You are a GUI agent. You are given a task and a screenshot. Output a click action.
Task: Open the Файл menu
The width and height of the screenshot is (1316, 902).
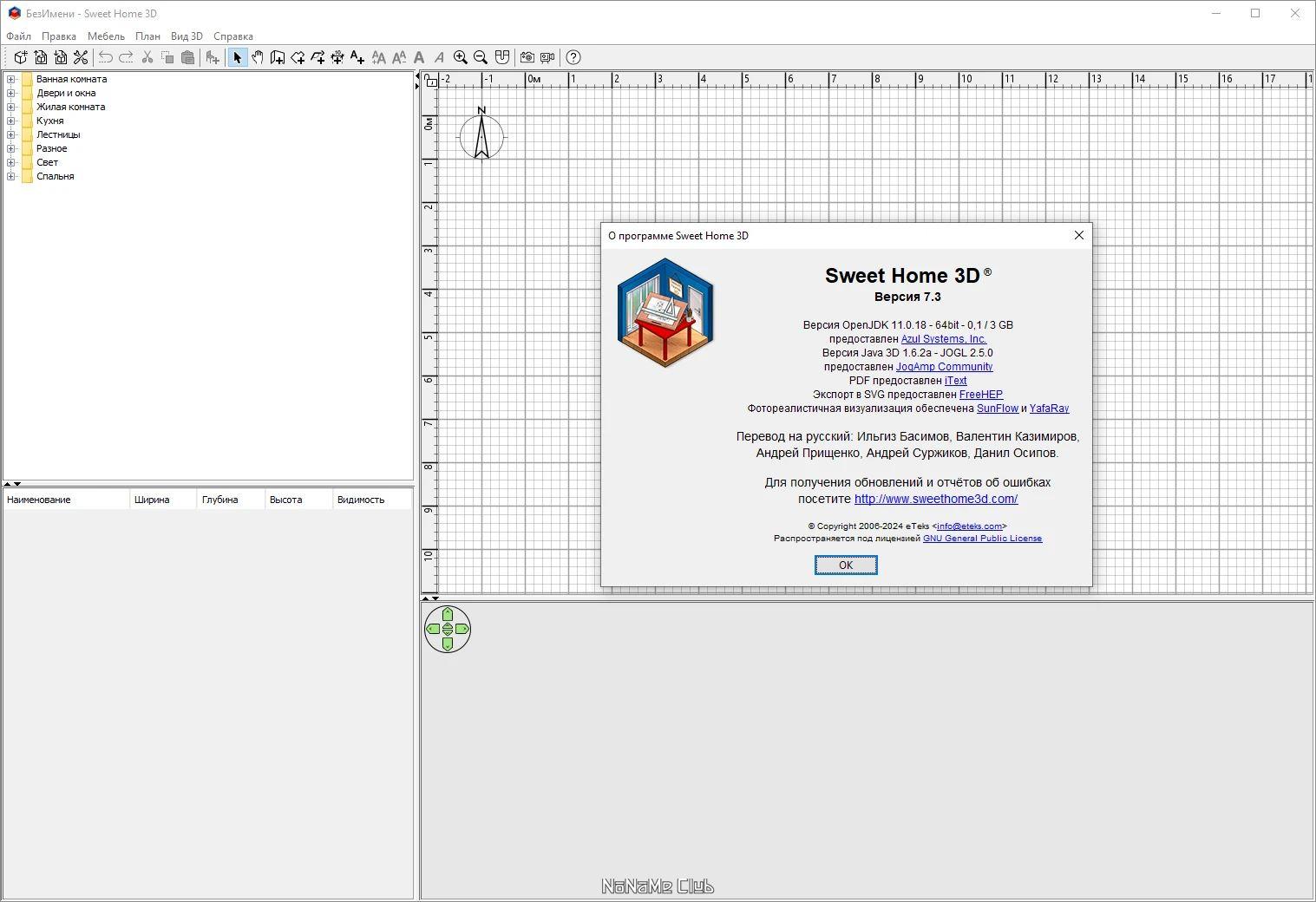pos(18,36)
